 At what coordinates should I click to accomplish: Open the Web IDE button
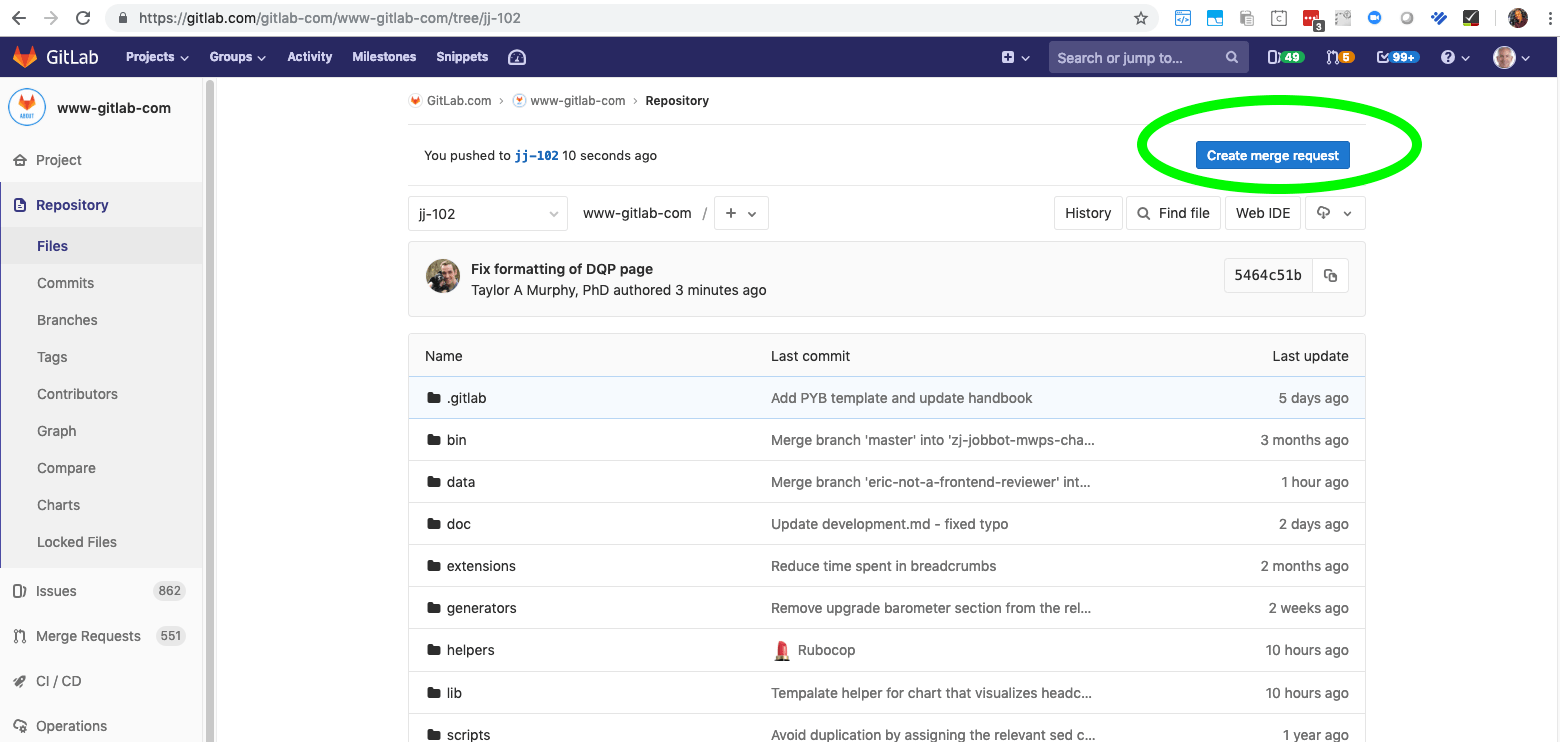(x=1263, y=213)
